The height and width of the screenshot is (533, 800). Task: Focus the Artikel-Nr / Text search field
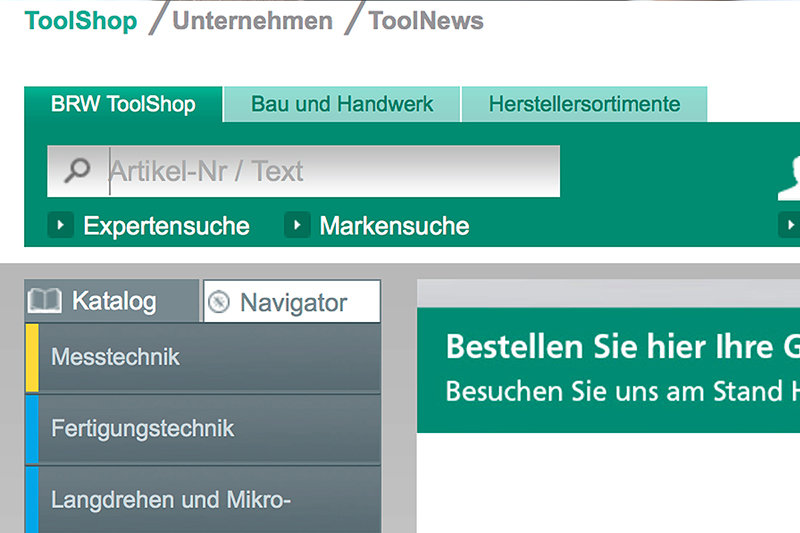[304, 171]
